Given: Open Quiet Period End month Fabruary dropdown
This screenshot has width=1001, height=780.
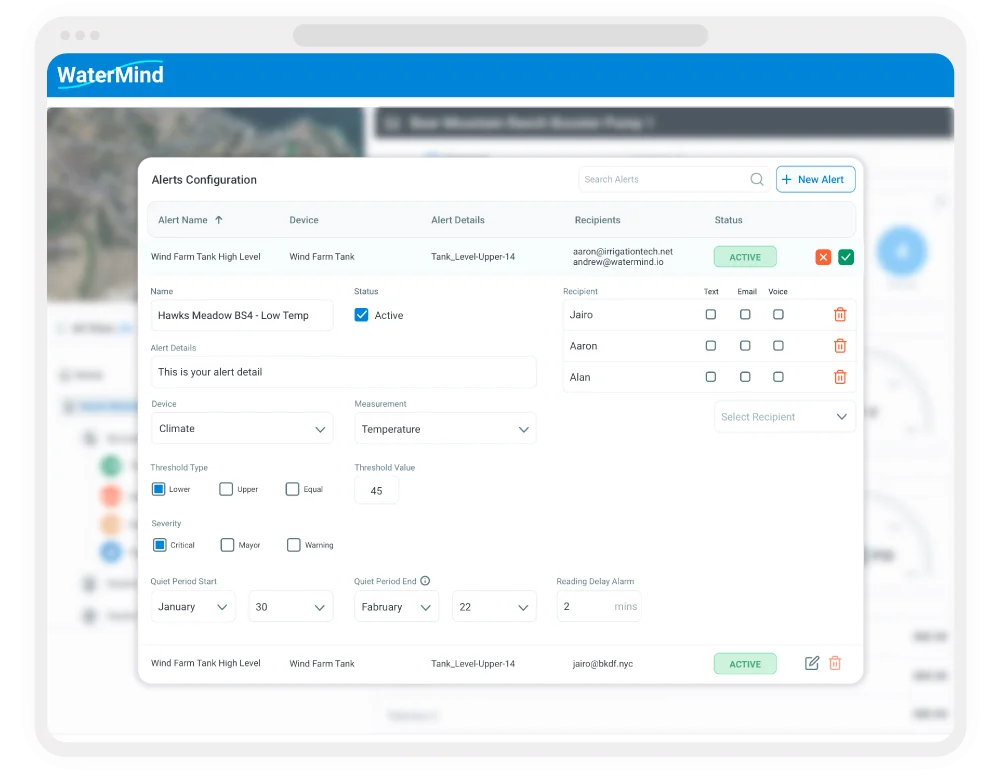Looking at the screenshot, I should pos(396,606).
